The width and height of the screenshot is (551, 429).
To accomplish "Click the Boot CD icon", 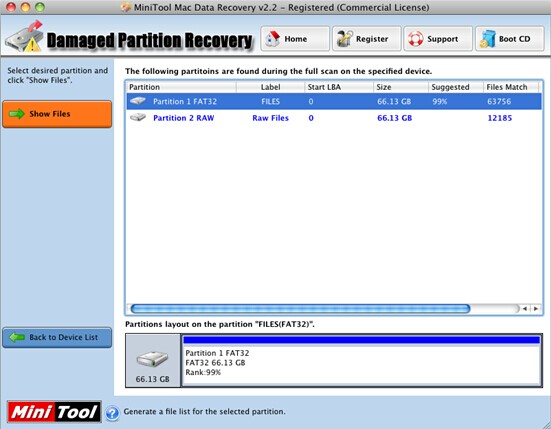I will click(488, 39).
